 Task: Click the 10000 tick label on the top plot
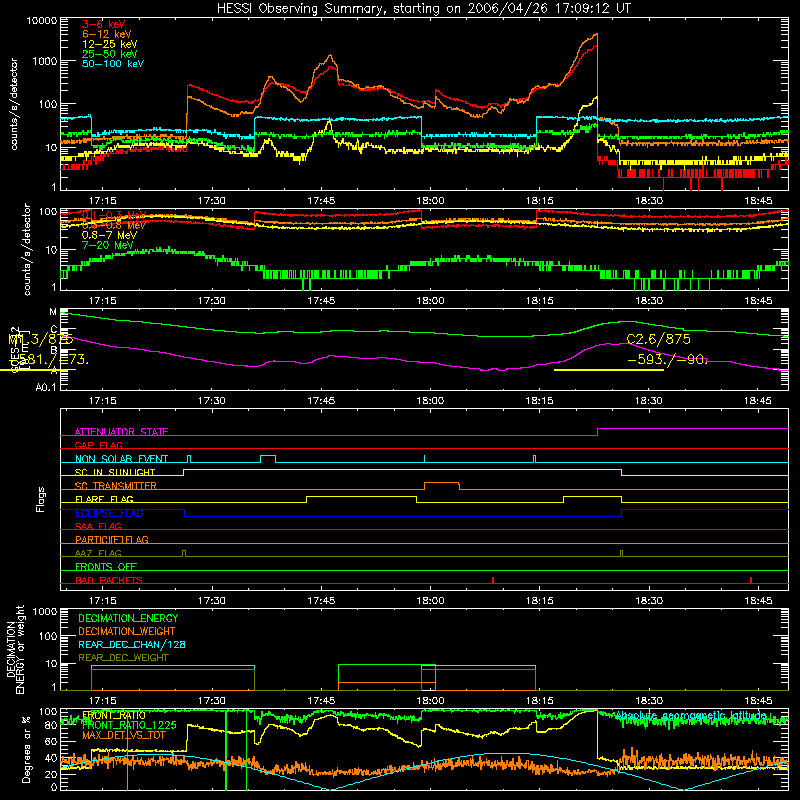42,20
